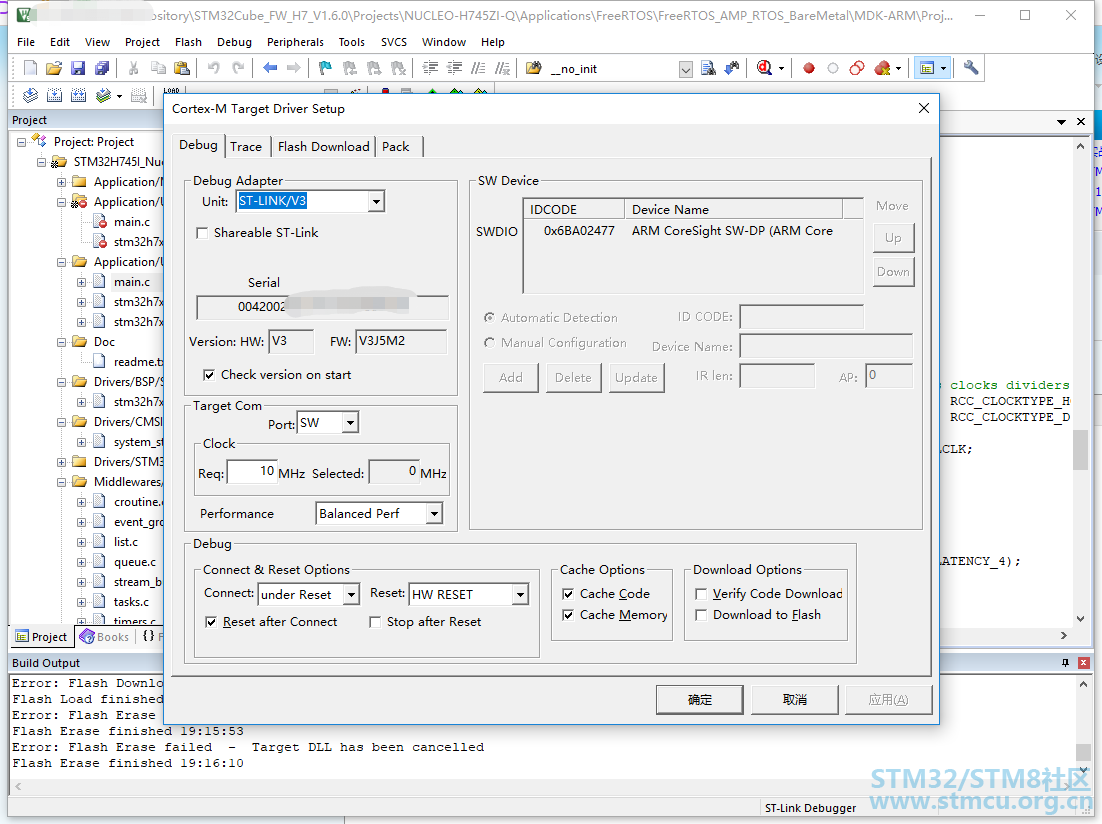
Task: Click the Req clock MHz input field
Action: (252, 472)
